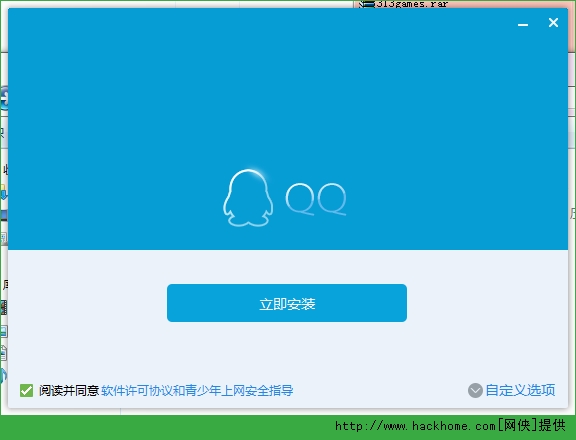Select 313games.rar file in background window
Screen dimensions: 576x440
(x=403, y=4)
